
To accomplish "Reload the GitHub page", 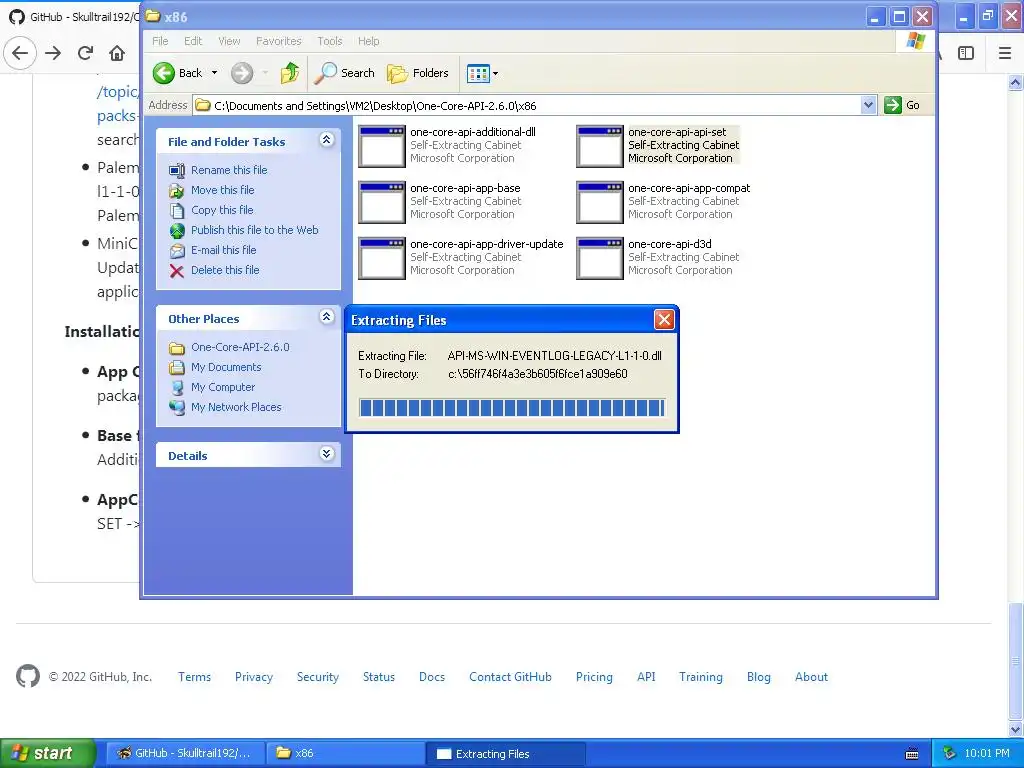I will [x=85, y=53].
